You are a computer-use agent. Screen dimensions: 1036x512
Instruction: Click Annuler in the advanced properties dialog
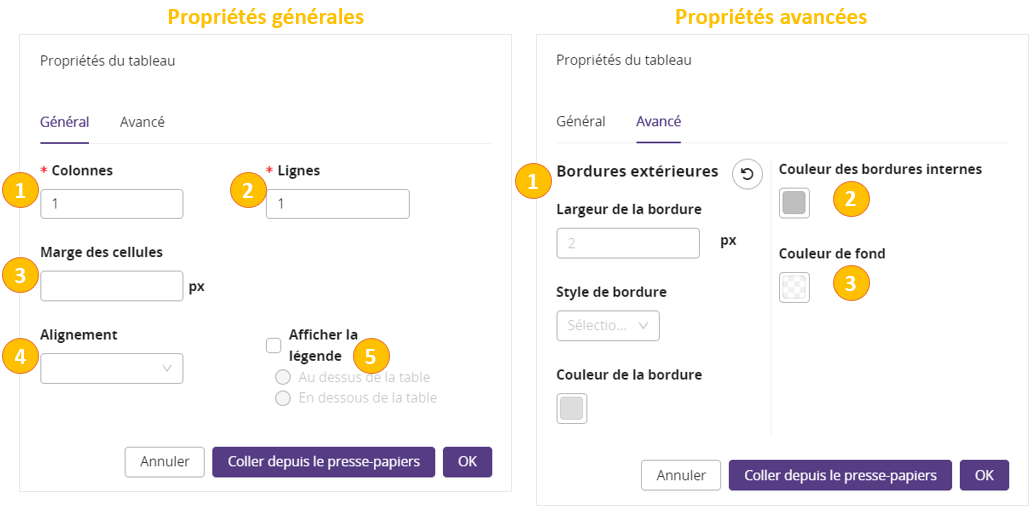tap(681, 475)
